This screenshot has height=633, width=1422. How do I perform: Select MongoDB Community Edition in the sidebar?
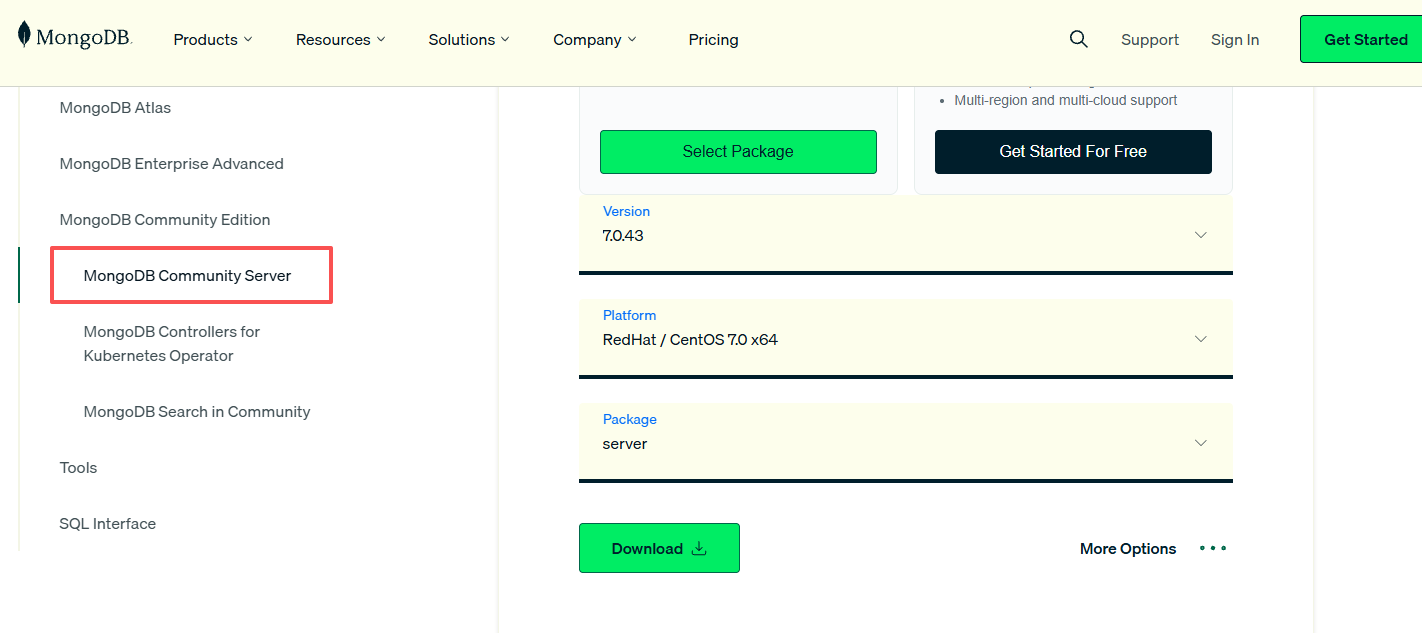pos(165,220)
